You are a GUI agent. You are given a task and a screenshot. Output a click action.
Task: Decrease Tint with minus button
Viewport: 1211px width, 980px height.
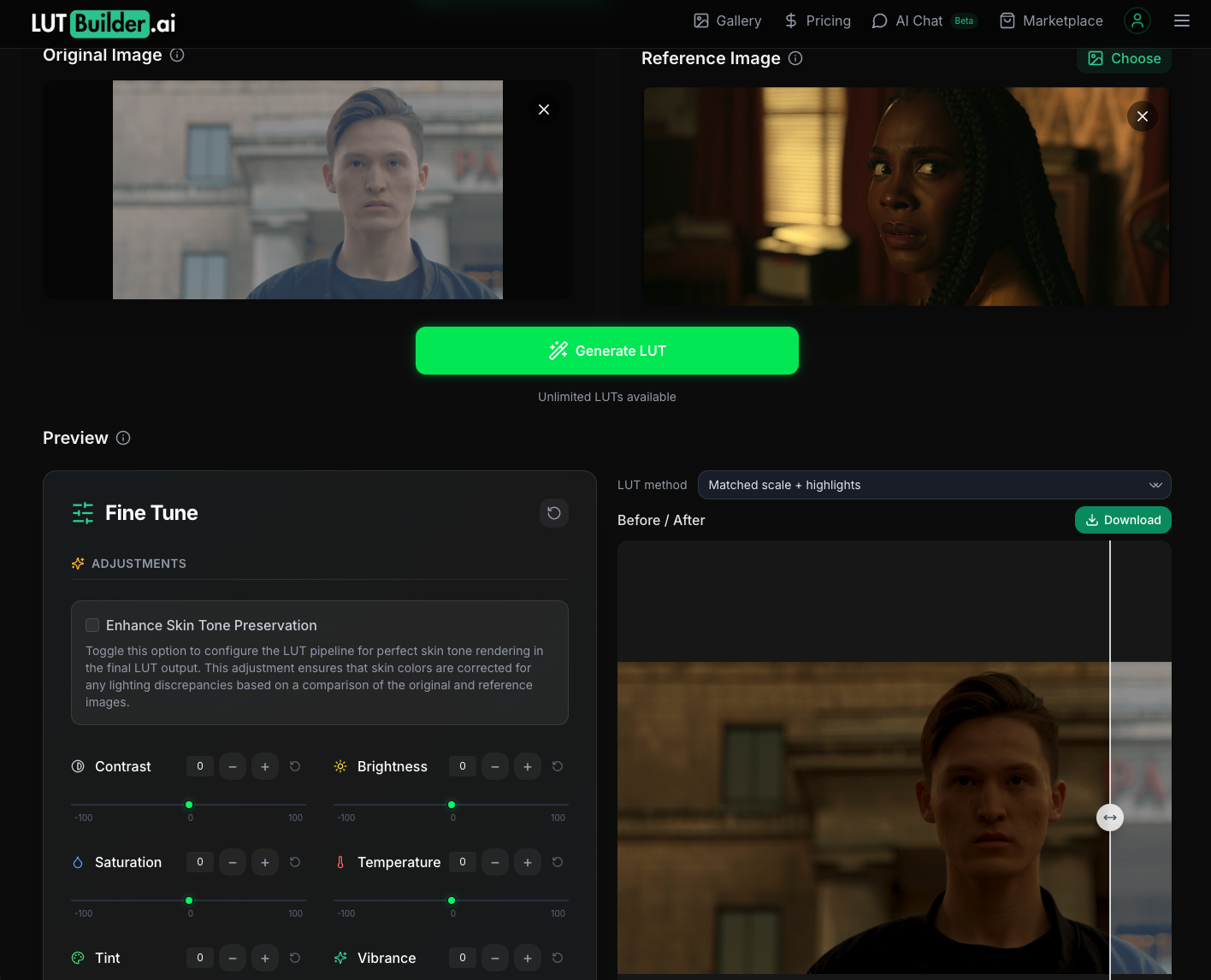click(x=233, y=958)
